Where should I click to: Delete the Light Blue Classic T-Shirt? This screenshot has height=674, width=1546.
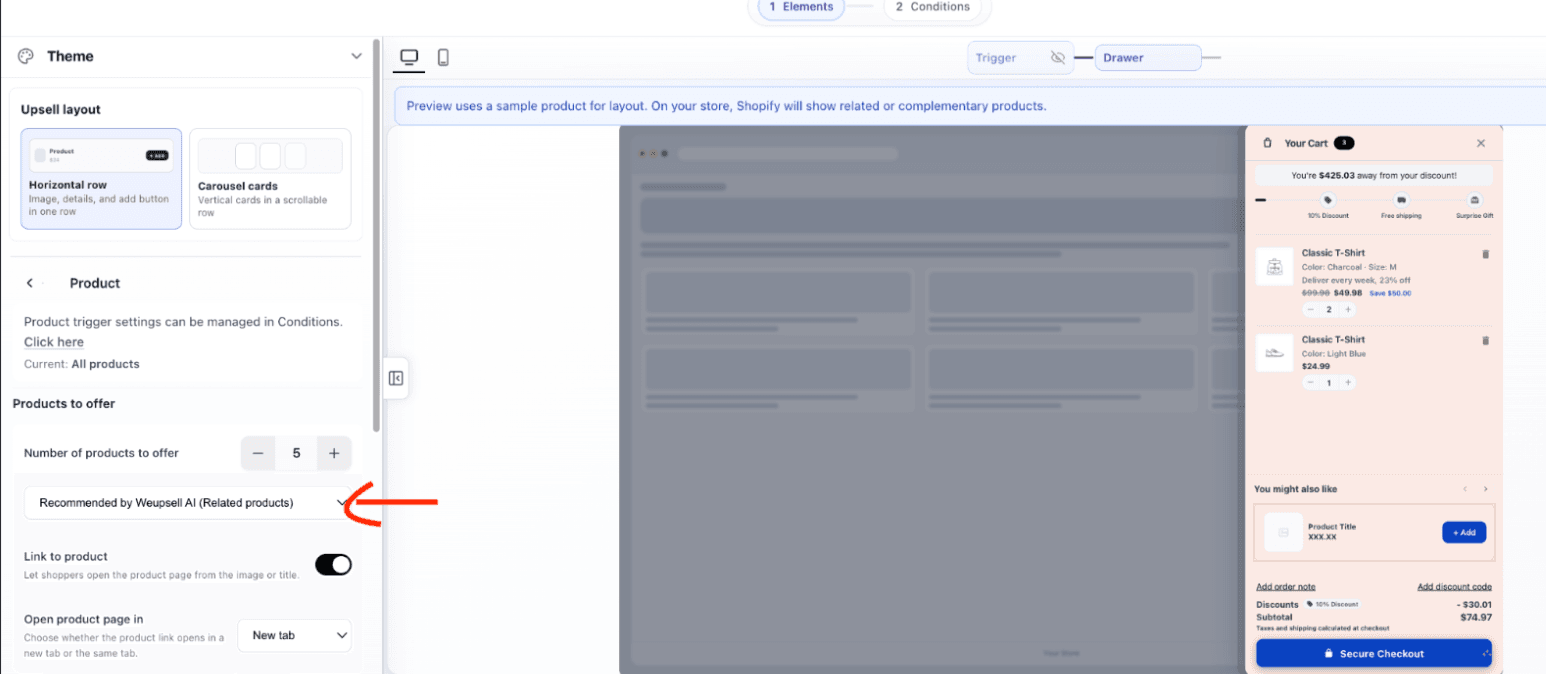click(1485, 341)
